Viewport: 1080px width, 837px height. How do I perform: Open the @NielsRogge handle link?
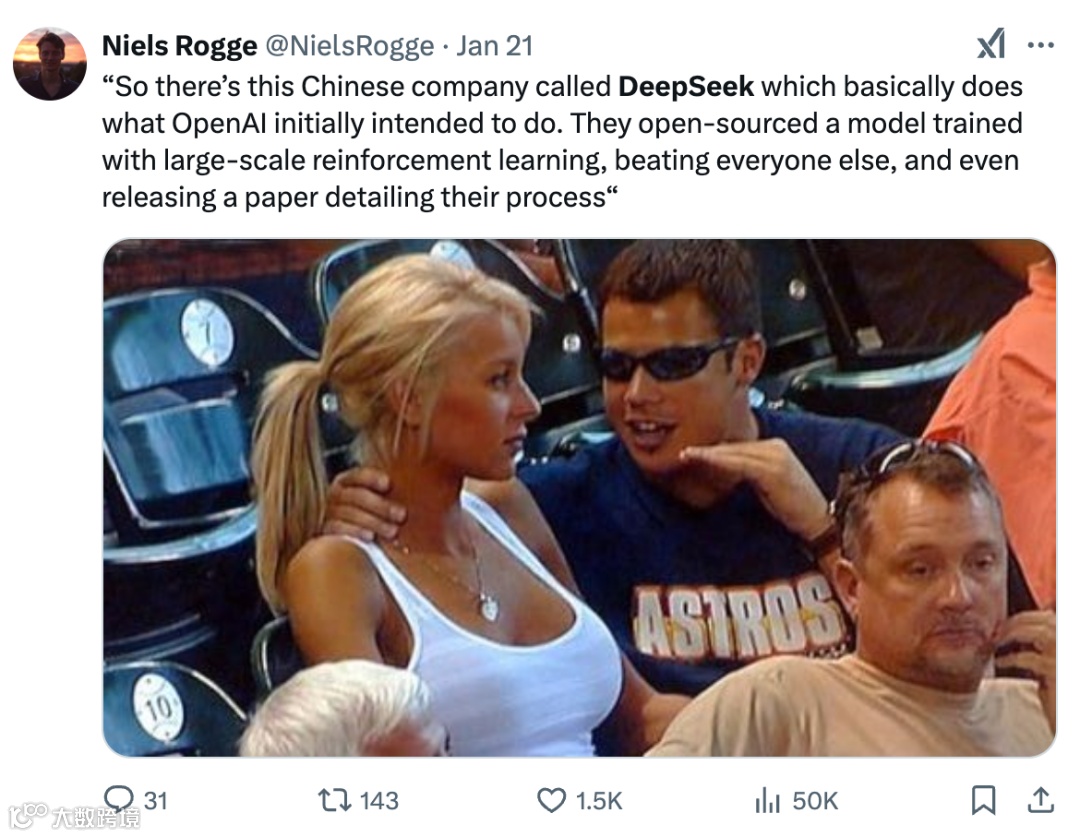pyautogui.click(x=350, y=46)
